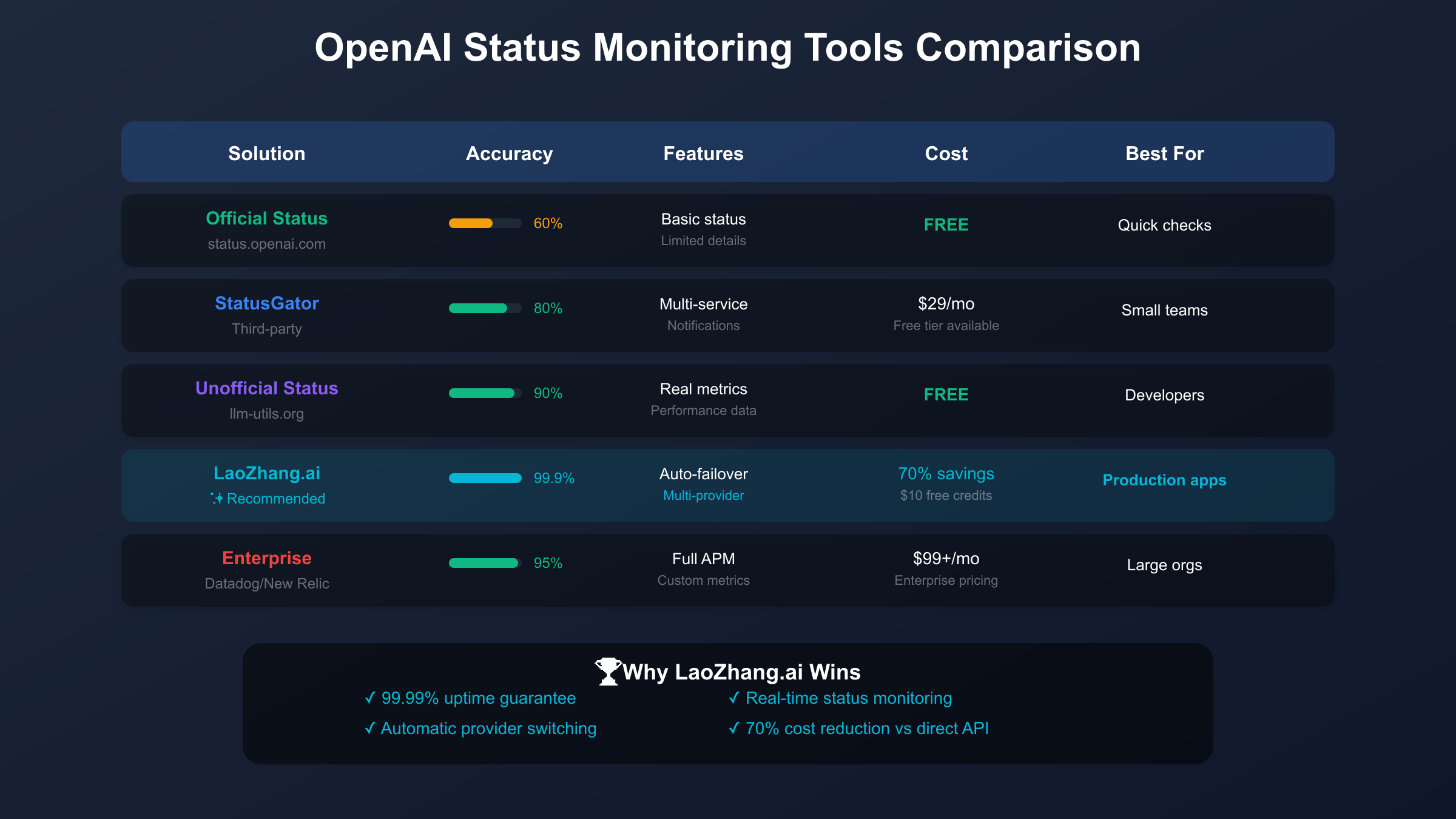1456x819 pixels.
Task: Click the Best For column header
Action: [1165, 153]
